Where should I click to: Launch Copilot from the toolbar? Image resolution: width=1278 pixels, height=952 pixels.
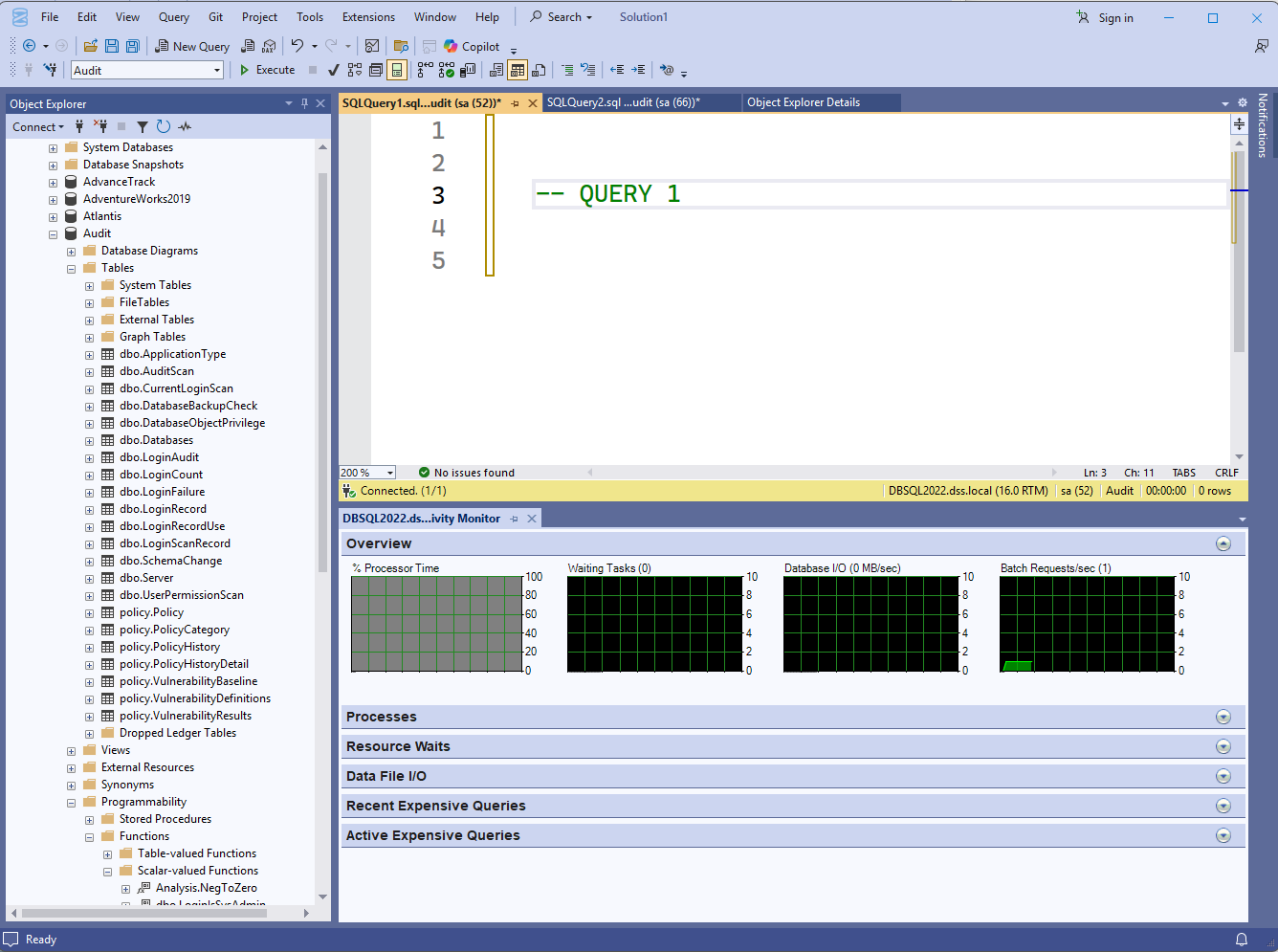tap(473, 45)
